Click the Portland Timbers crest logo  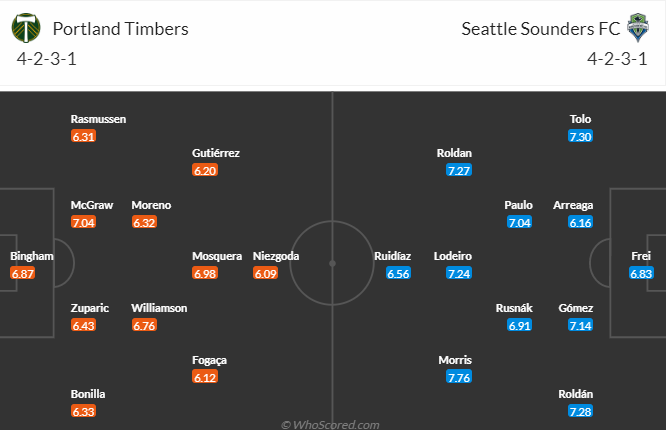pyautogui.click(x=26, y=28)
